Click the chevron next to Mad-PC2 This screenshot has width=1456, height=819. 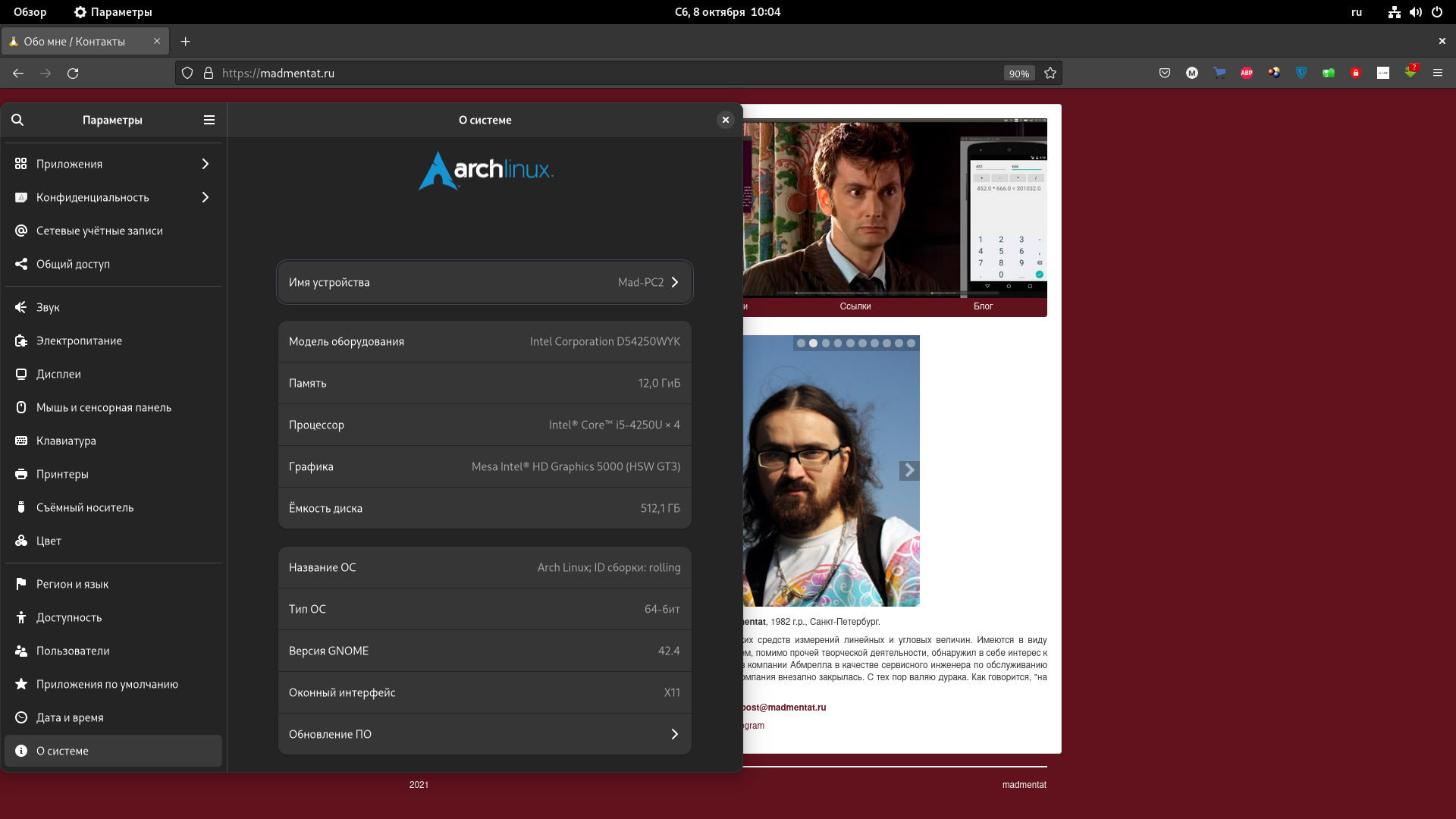pyautogui.click(x=675, y=282)
